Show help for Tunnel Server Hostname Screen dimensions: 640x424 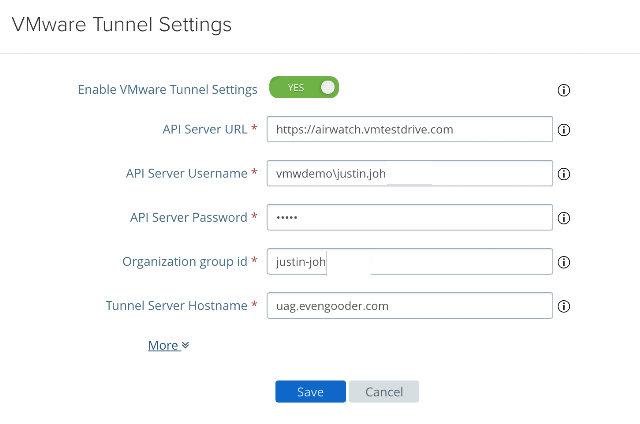point(563,307)
